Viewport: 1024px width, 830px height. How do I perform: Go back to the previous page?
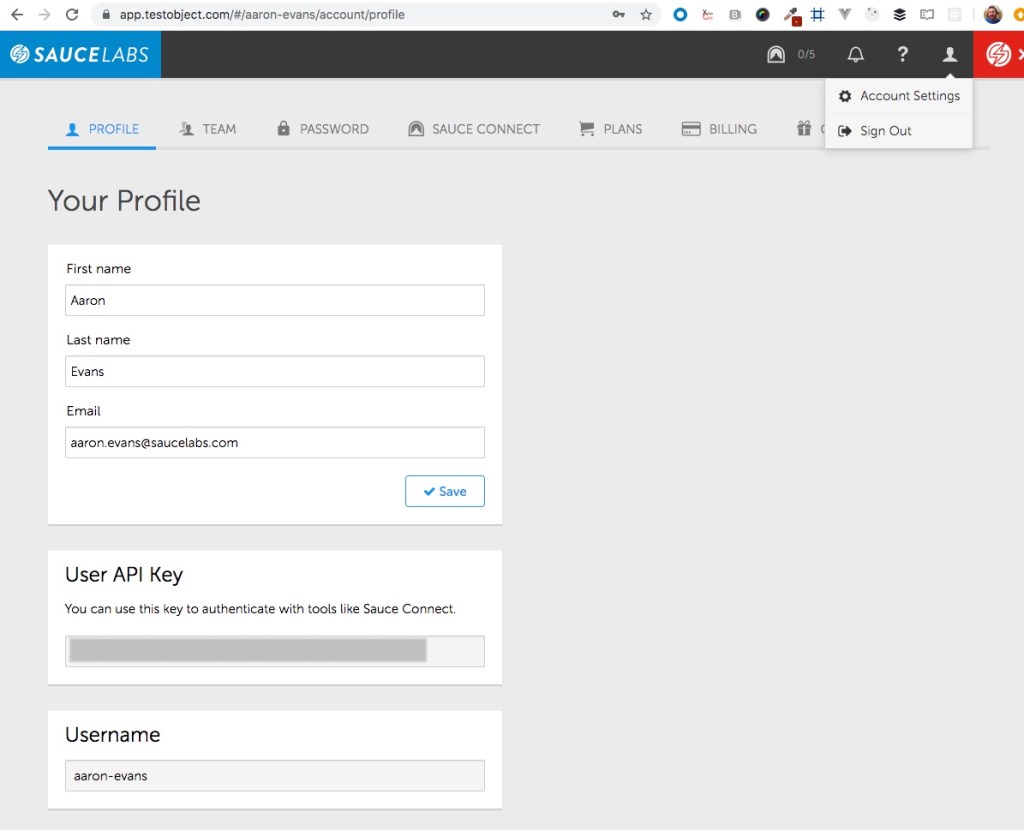point(17,15)
